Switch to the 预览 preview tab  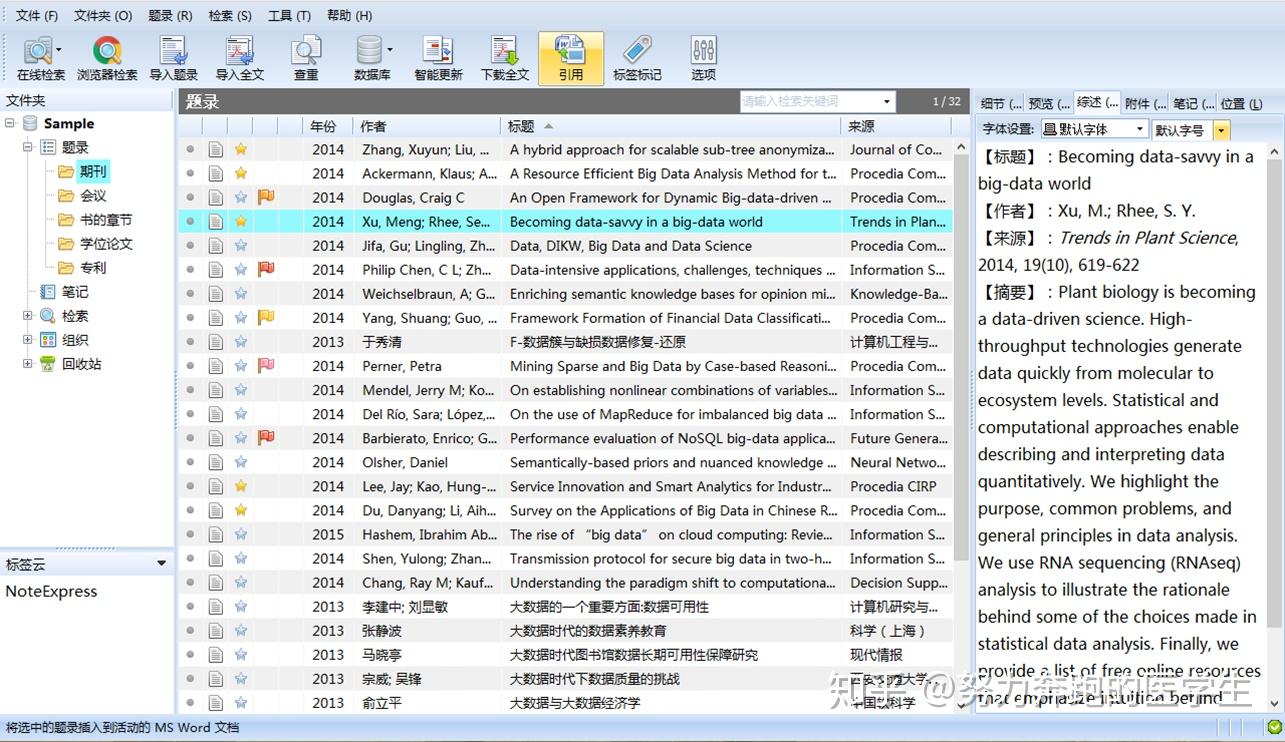[1048, 103]
